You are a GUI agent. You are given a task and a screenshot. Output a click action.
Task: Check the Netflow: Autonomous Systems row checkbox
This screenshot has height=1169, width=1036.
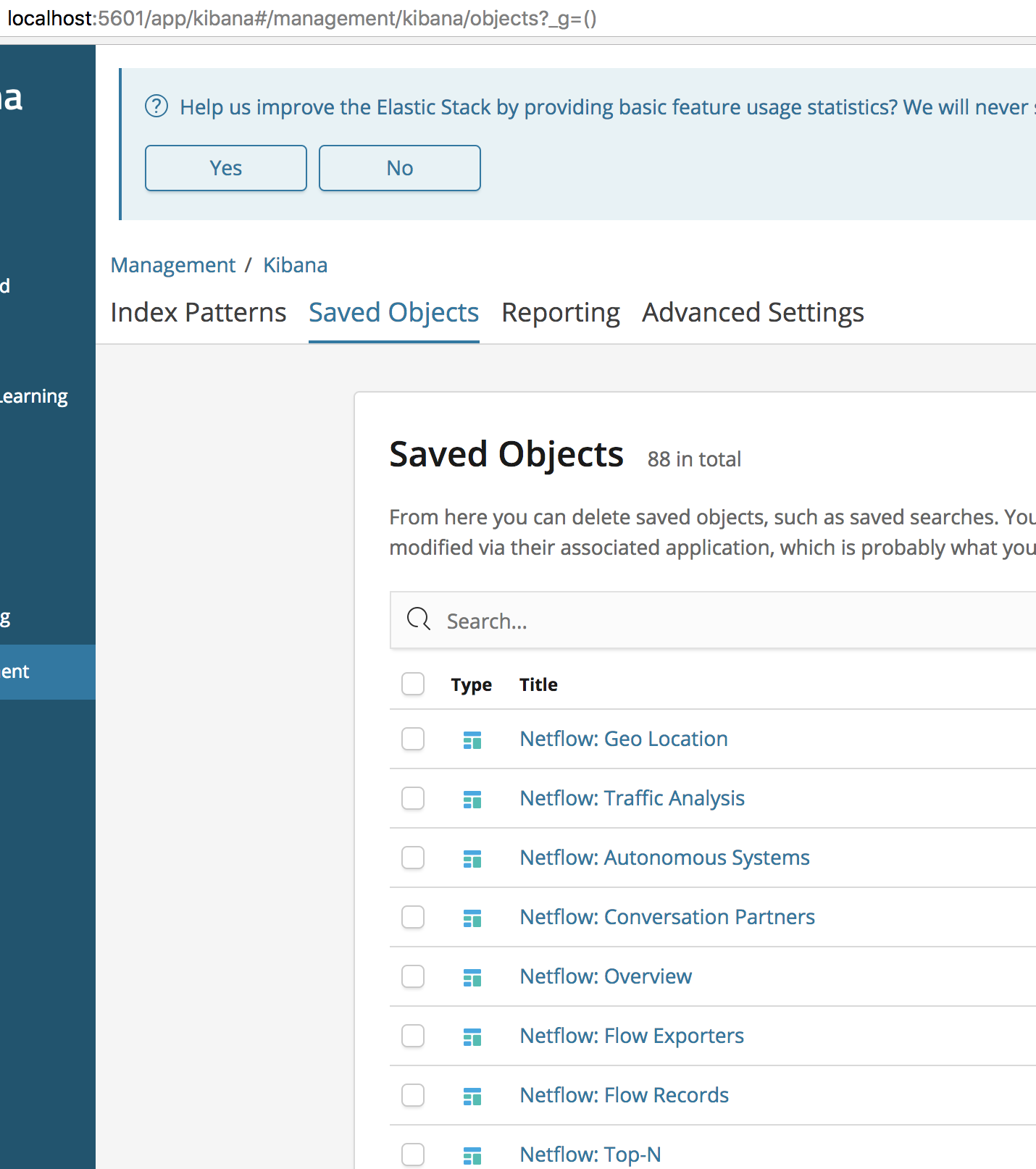click(413, 858)
